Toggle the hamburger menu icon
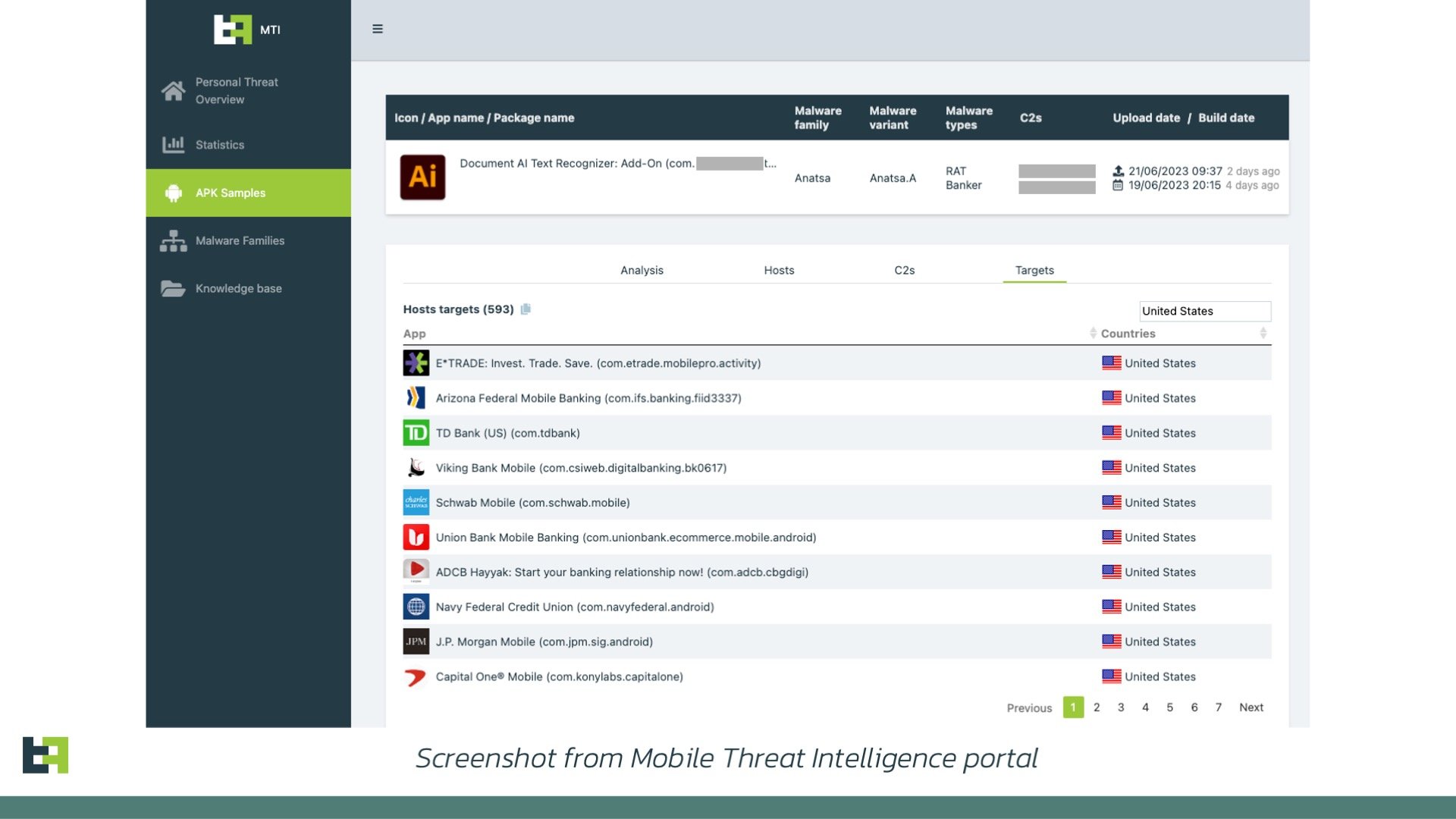The width and height of the screenshot is (1456, 819). [x=378, y=29]
